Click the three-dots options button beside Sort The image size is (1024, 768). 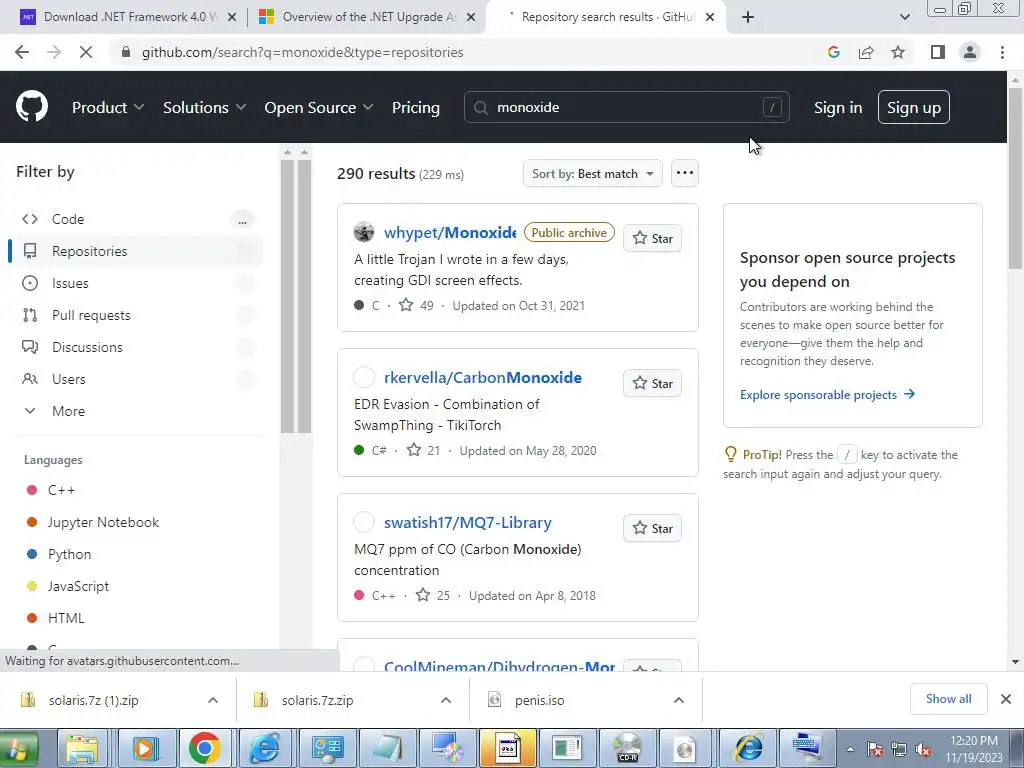(684, 173)
